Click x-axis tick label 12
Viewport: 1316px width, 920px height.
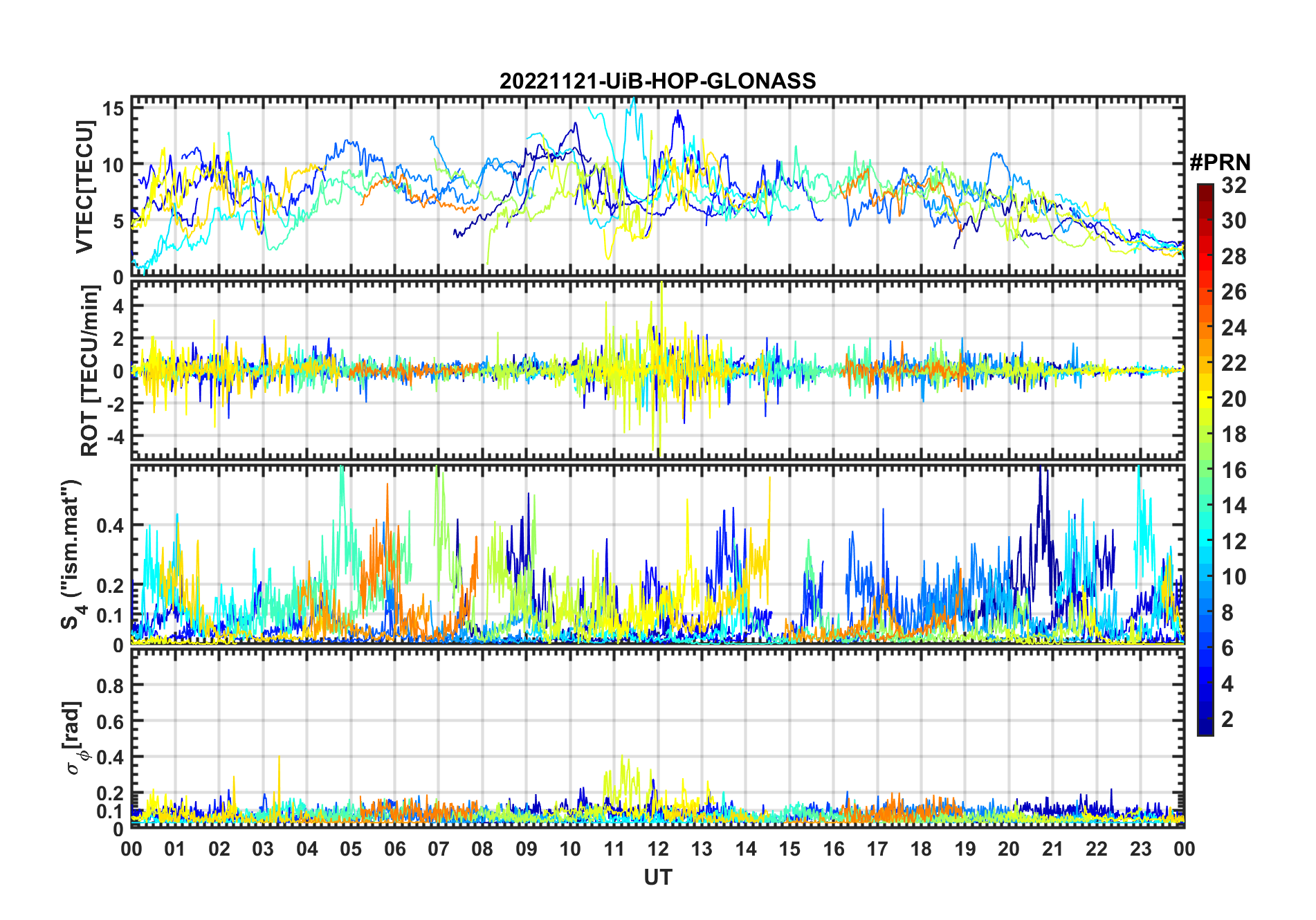click(x=658, y=849)
